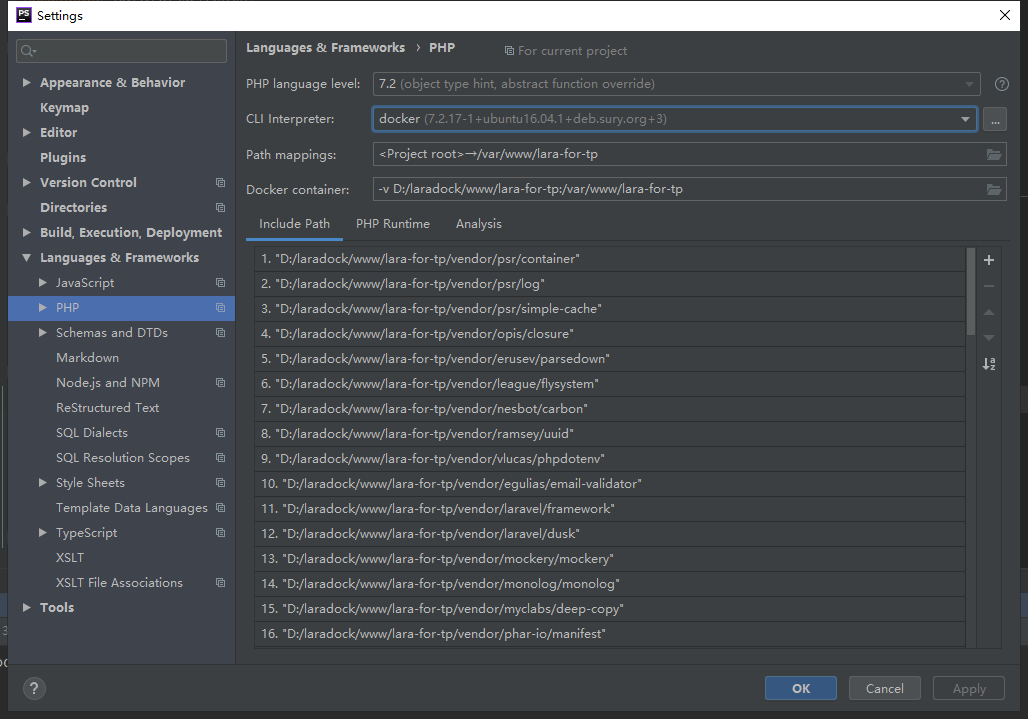This screenshot has width=1028, height=719.
Task: Select Plugins in settings tree
Action: 63,157
